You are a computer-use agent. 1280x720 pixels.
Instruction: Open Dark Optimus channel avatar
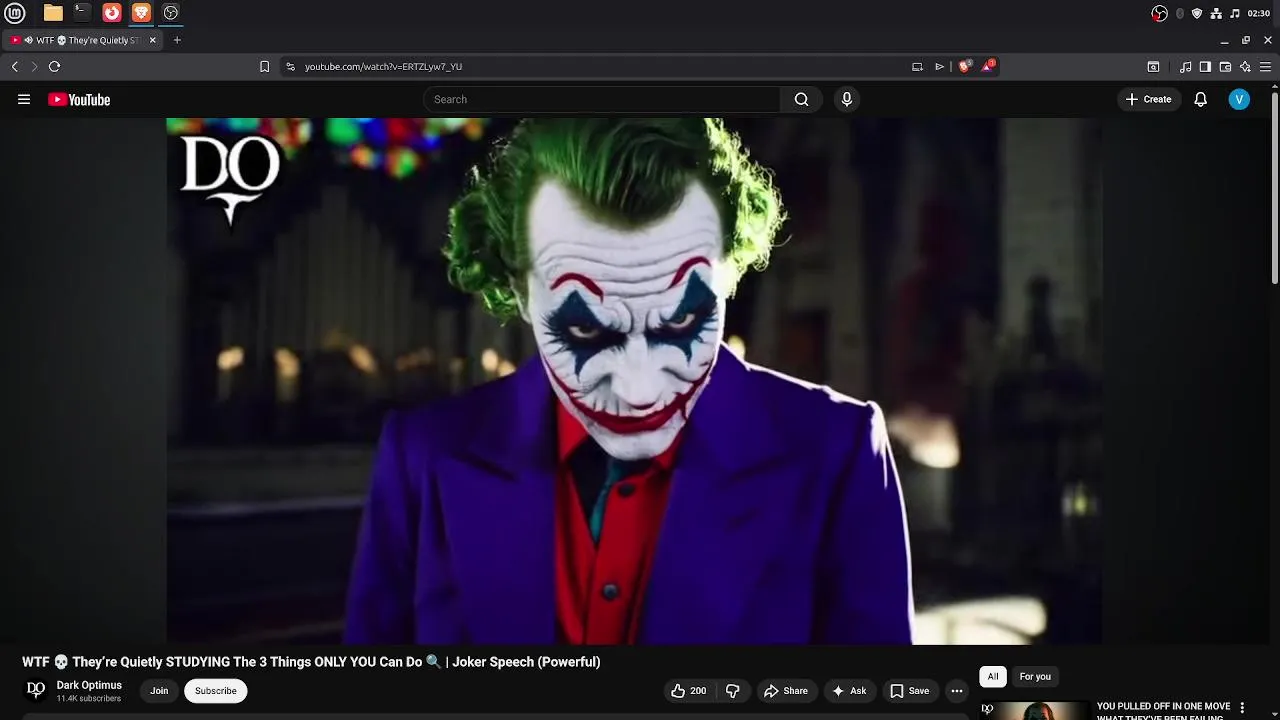(x=36, y=690)
